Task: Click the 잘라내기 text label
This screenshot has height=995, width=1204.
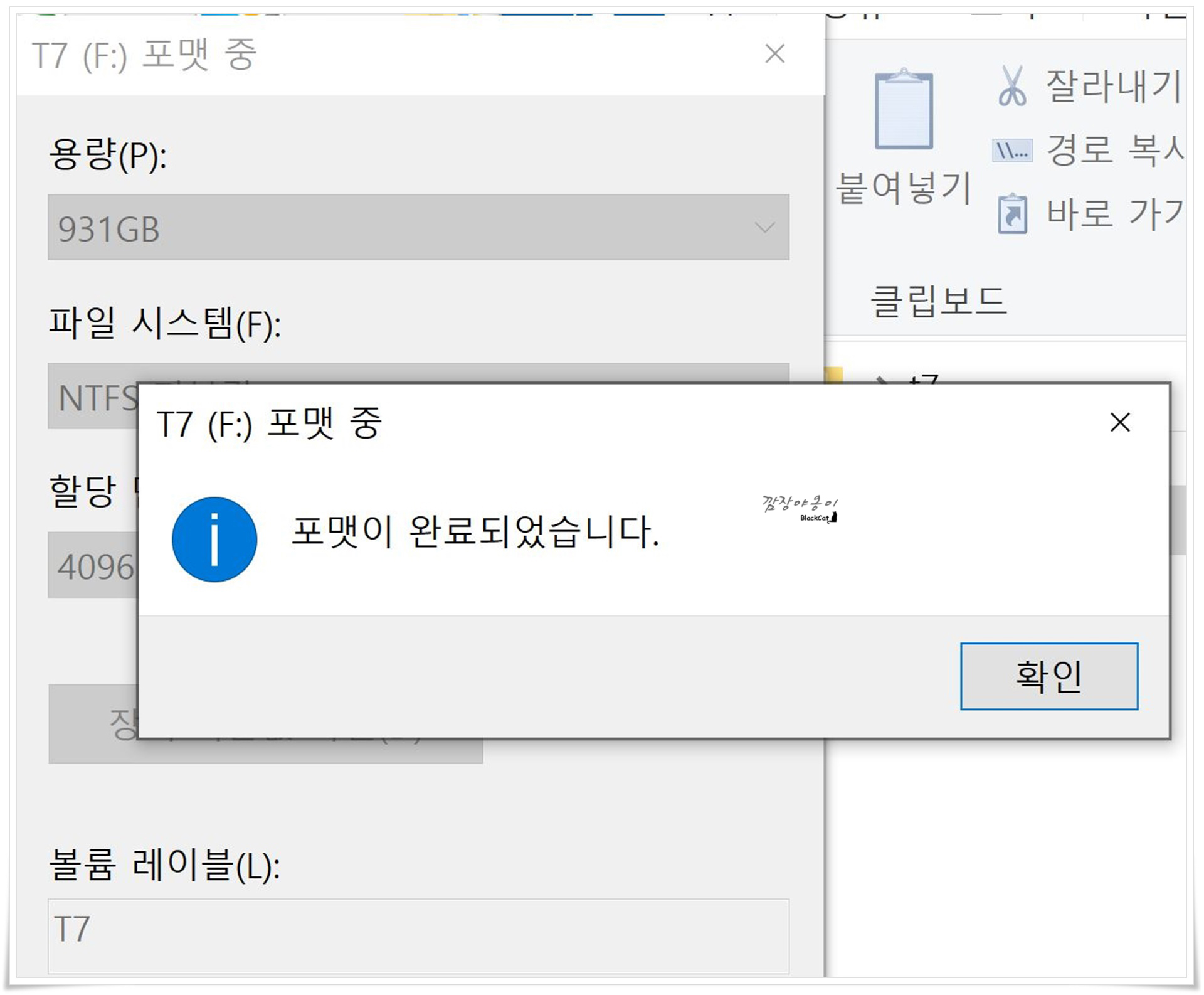Action: pos(1113,86)
